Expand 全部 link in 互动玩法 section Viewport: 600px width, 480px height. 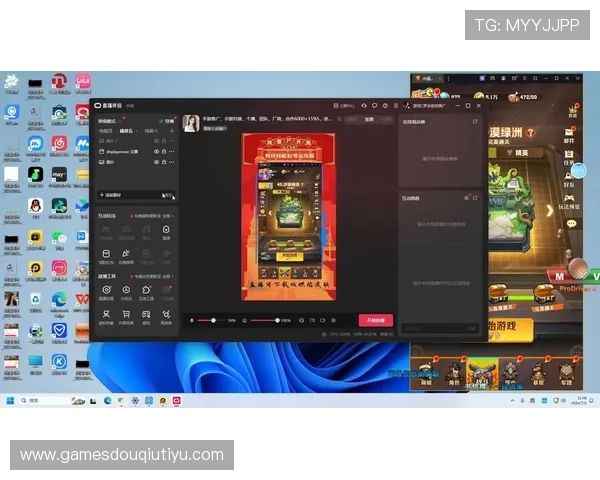(168, 216)
